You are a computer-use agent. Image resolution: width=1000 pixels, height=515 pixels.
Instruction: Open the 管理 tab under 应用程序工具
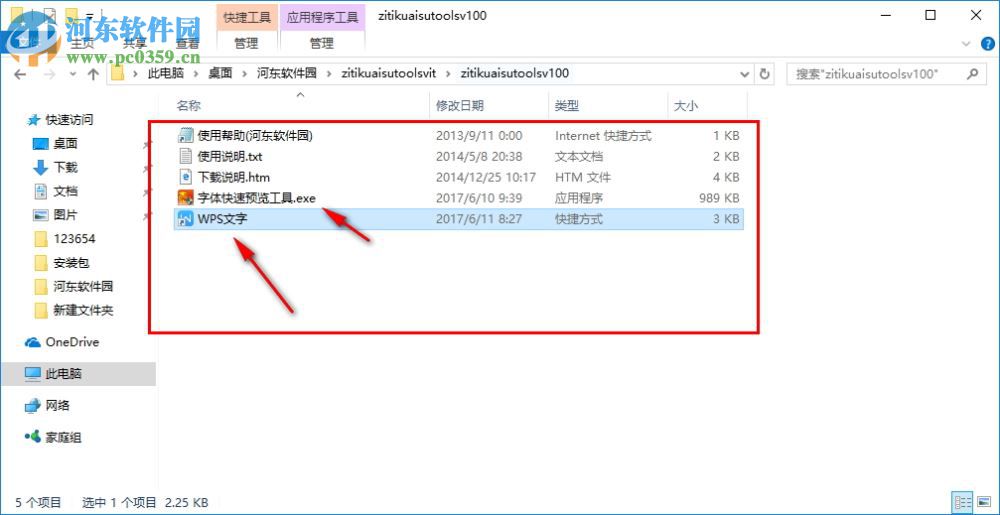tap(322, 43)
